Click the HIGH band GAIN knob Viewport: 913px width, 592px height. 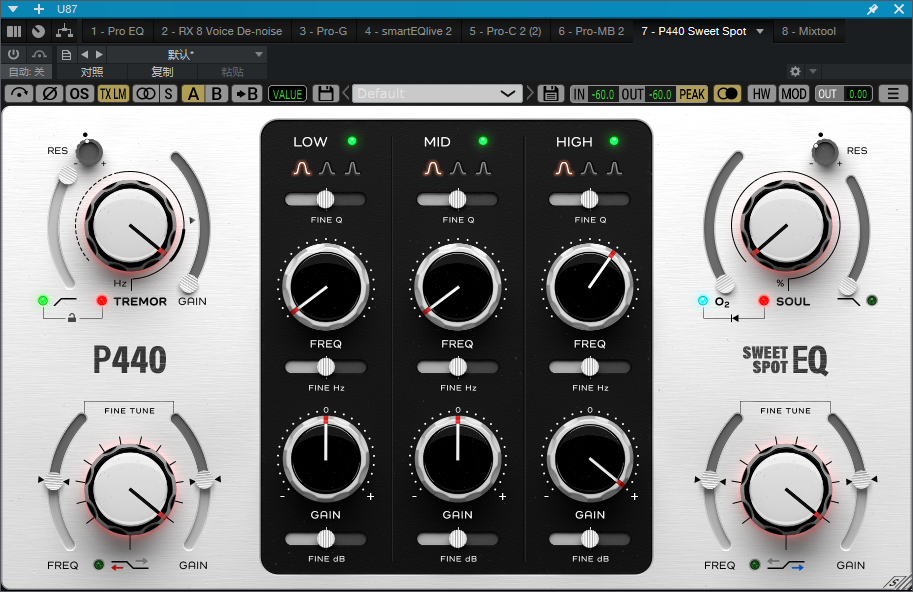coord(590,459)
